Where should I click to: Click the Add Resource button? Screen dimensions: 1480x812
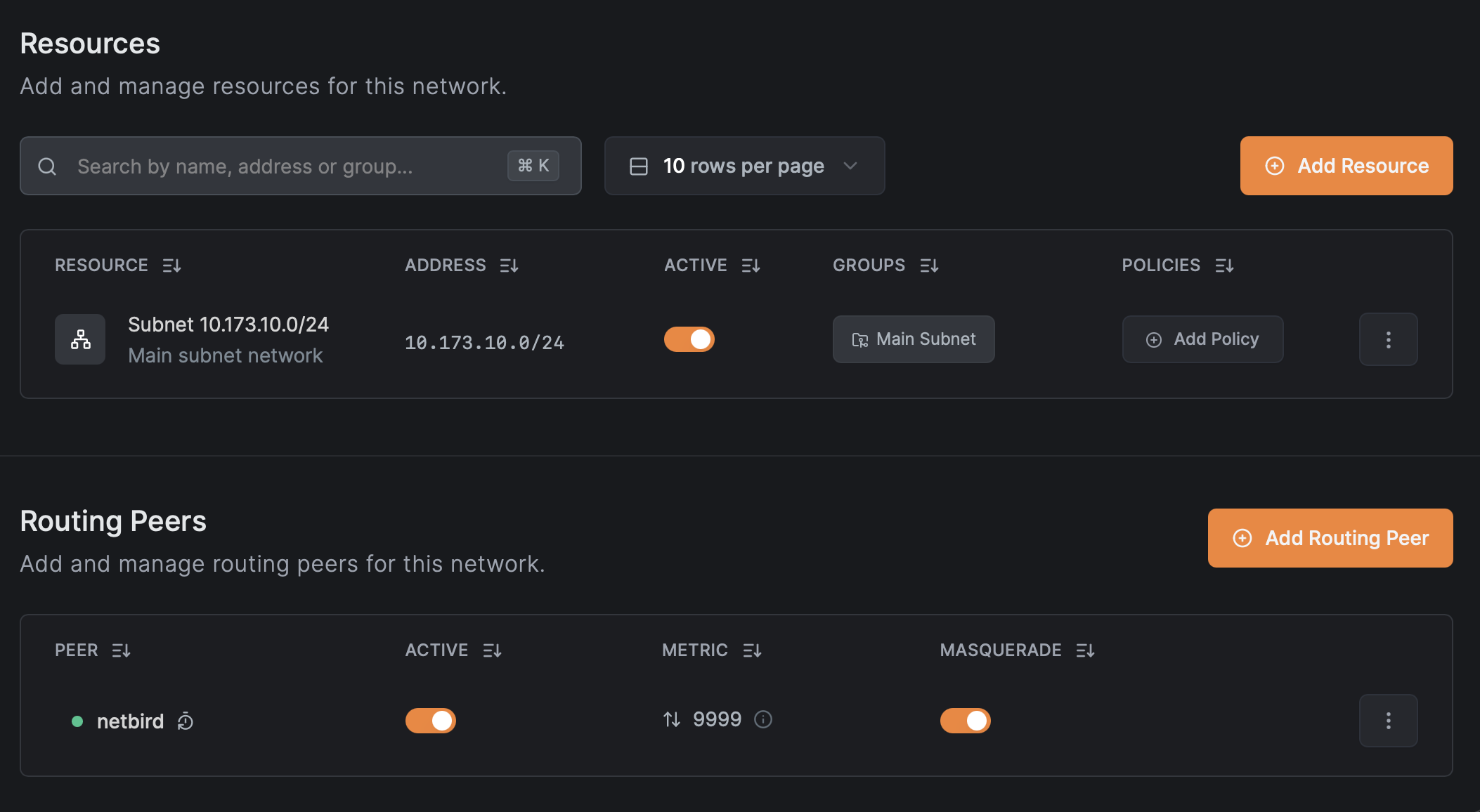1346,166
